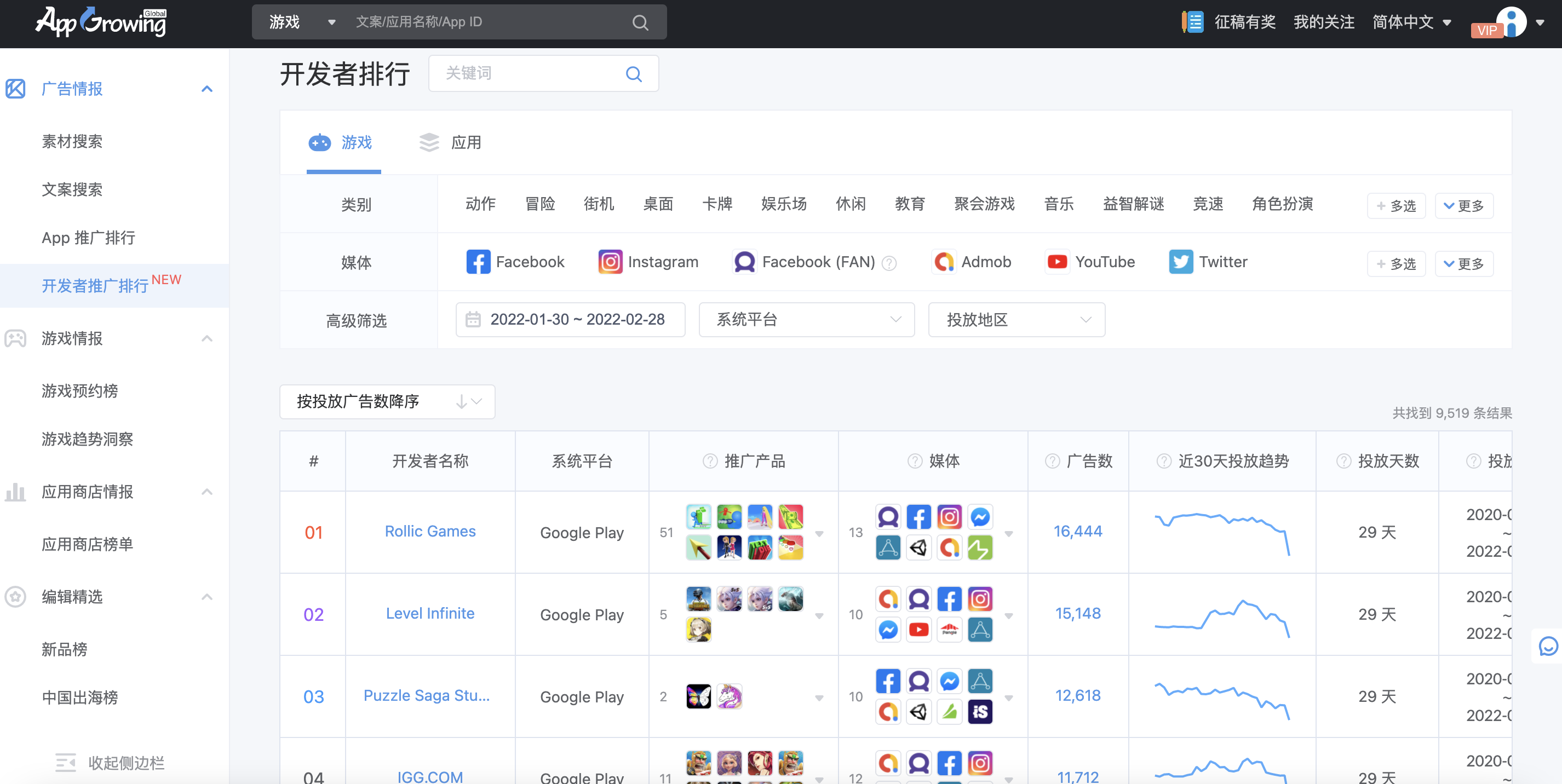Click the 征稿有奖 notebook icon
Viewport: 1562px width, 784px height.
[1193, 22]
